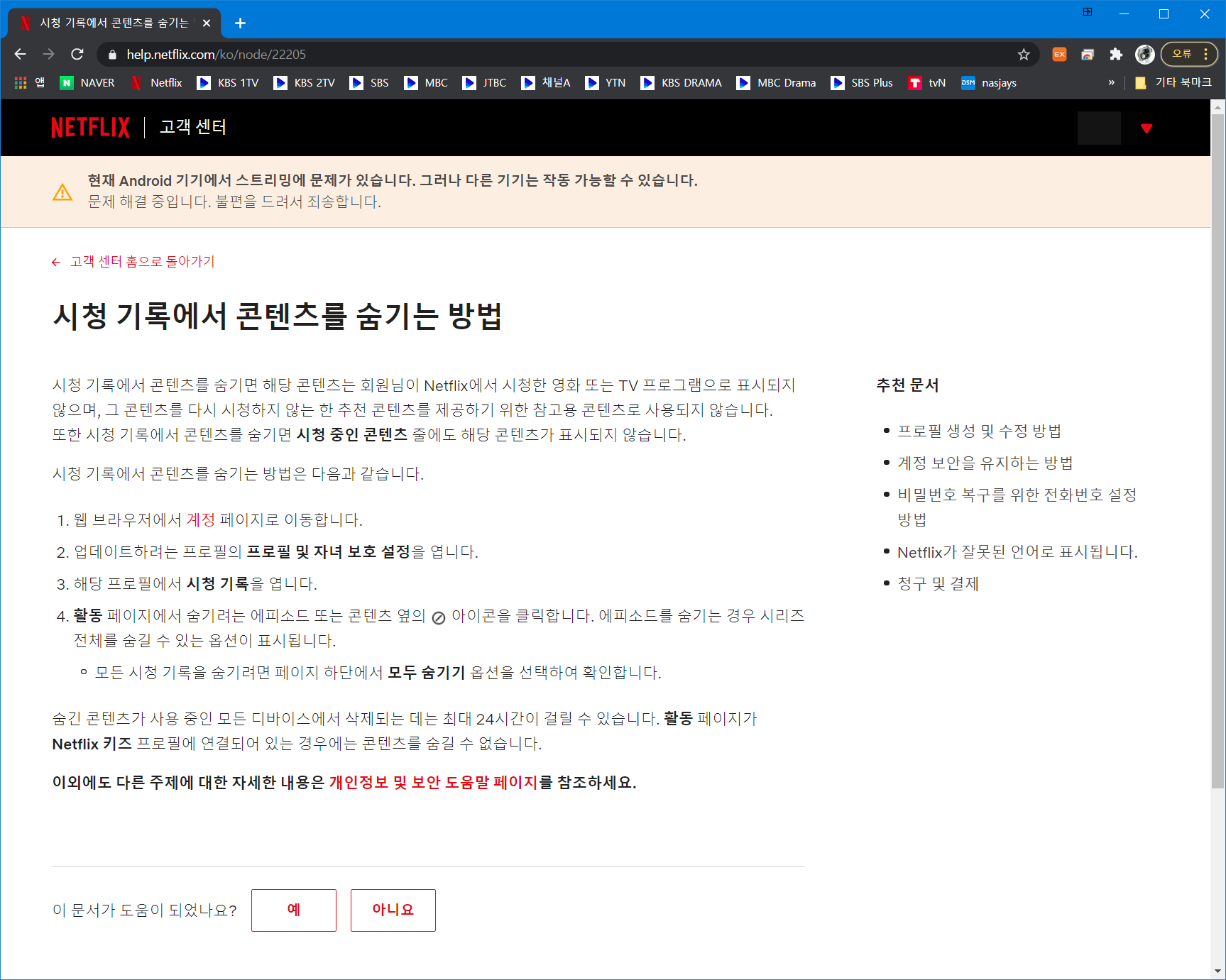1226x980 pixels.
Task: Open the MBC bookmark
Action: tap(426, 82)
